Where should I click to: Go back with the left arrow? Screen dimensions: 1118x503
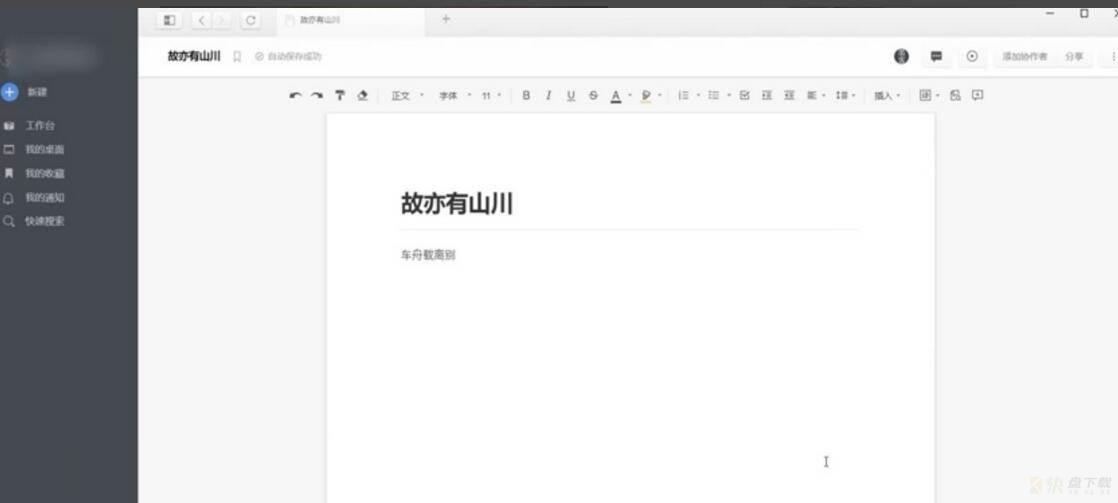[201, 20]
